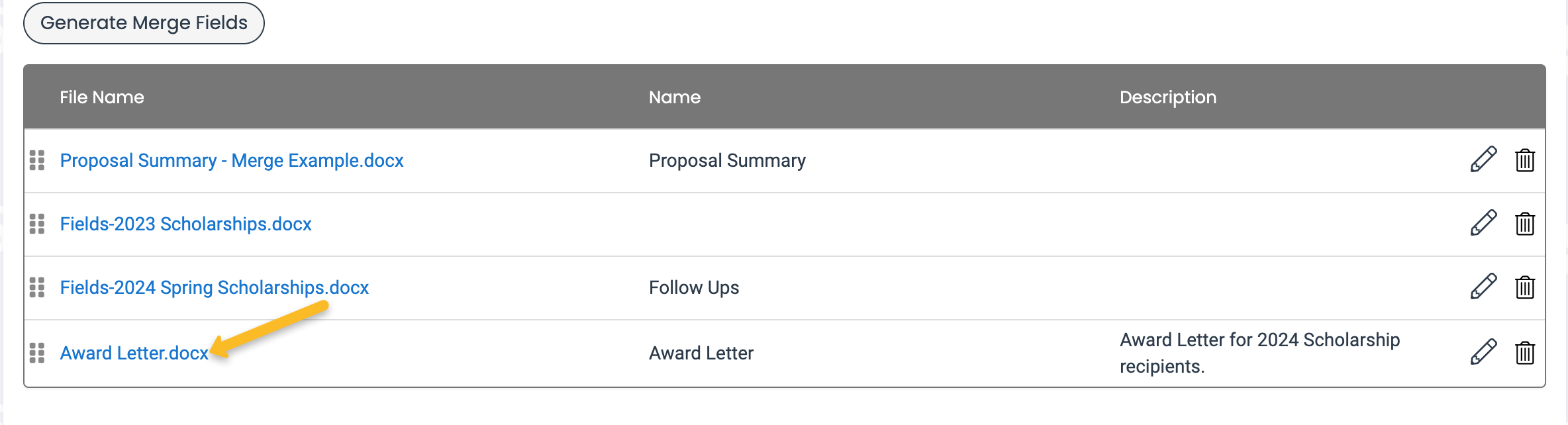This screenshot has height=425, width=1568.
Task: Click the drag handle beside Fields-2023 Scholarships.docx
Action: coord(37,224)
